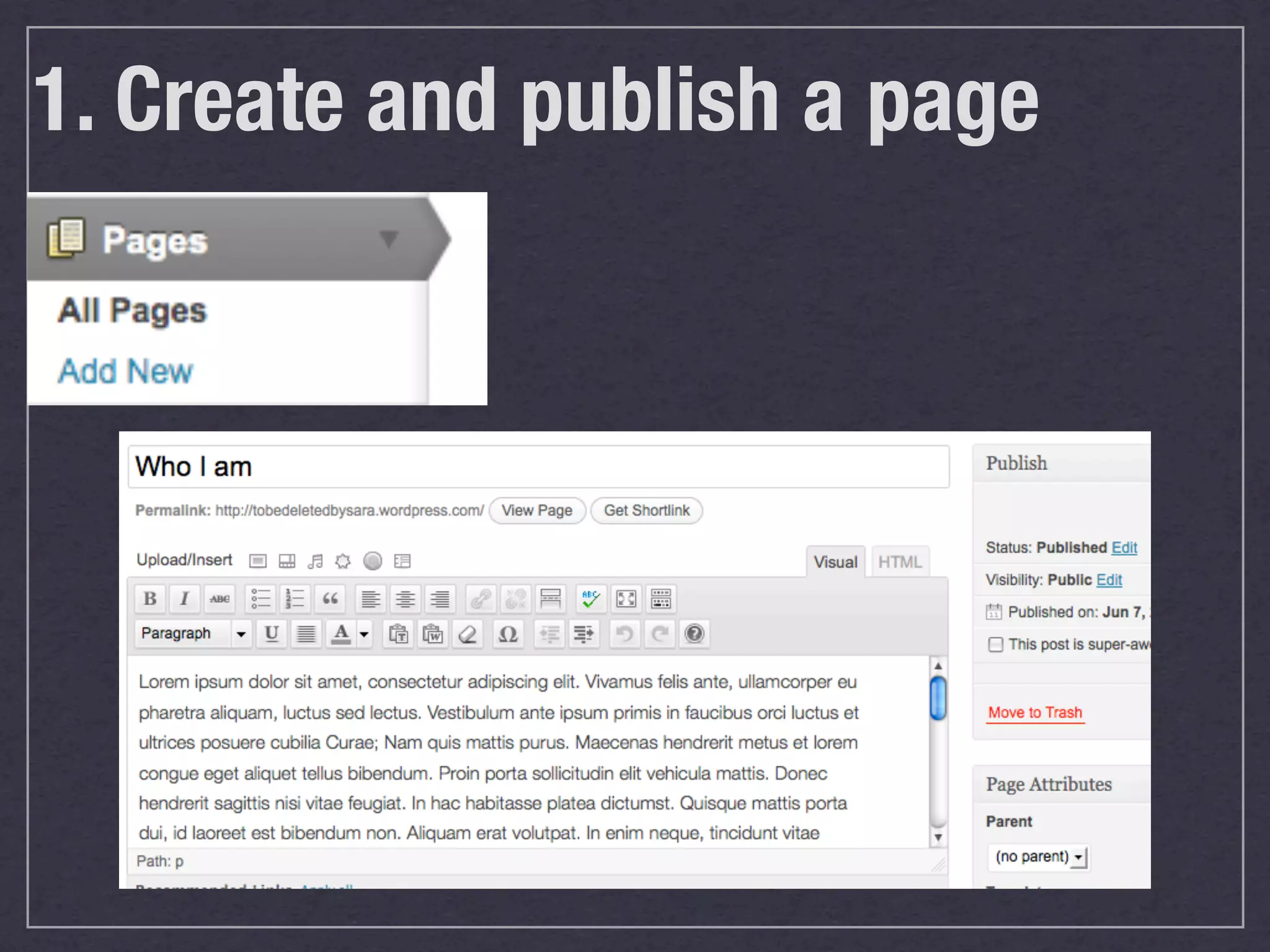This screenshot has width=1270, height=952.
Task: Collapse the Pages menu arrow
Action: (389, 239)
